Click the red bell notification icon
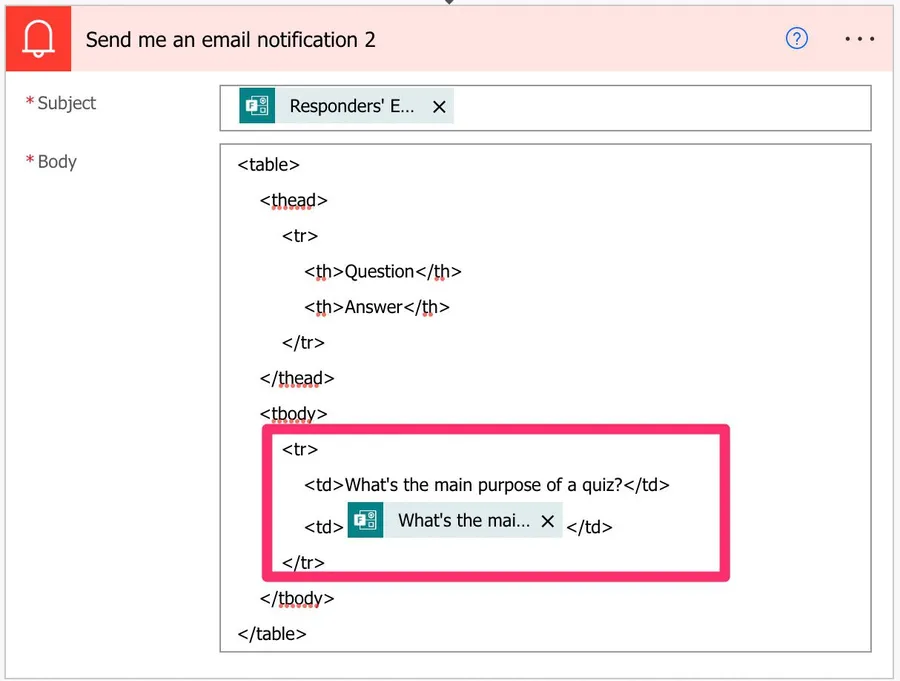 (38, 40)
